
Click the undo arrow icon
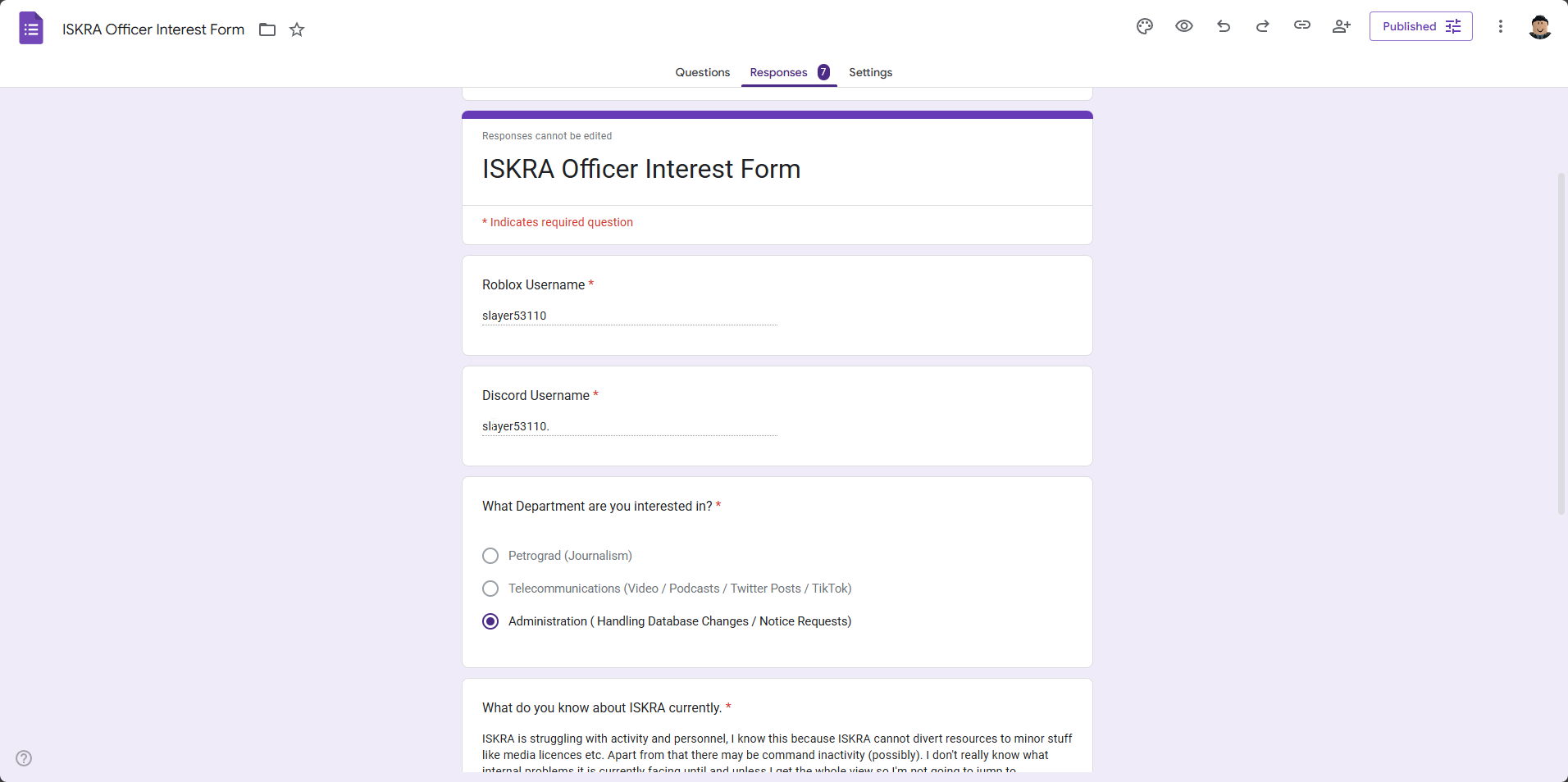coord(1224,26)
